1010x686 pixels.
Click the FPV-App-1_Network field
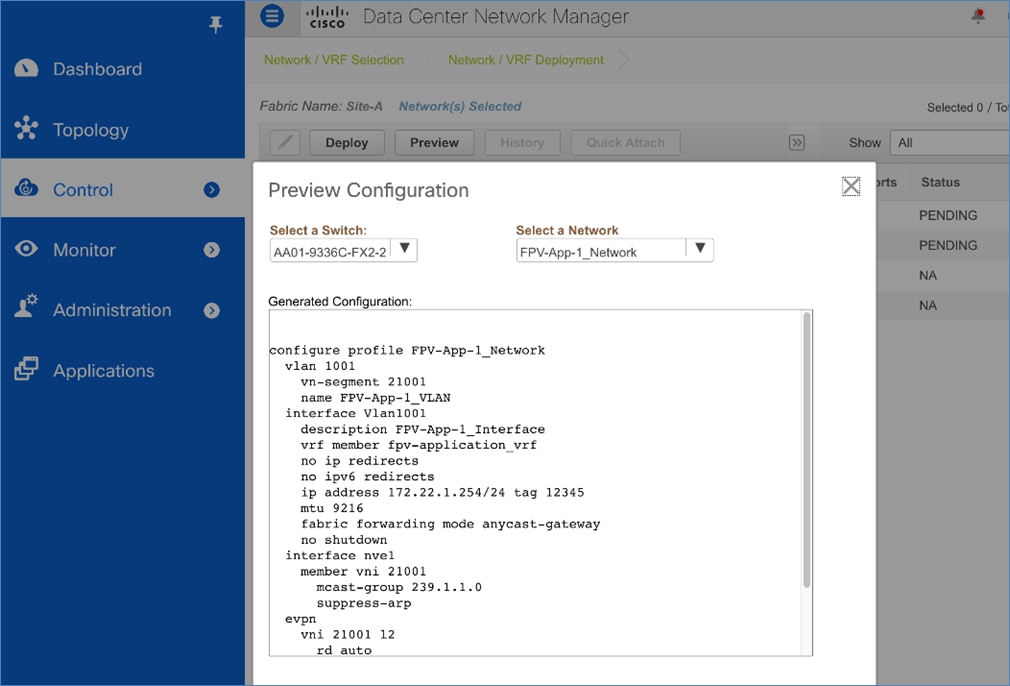615,250
